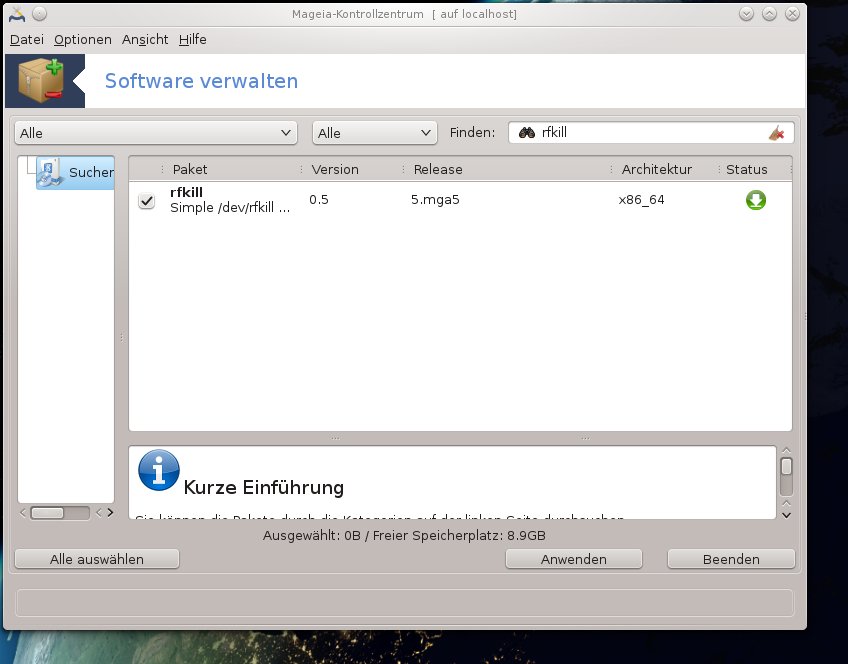848x664 pixels.
Task: Minimize the Mageia-Kontrollzentrum window
Action: pyautogui.click(x=746, y=14)
